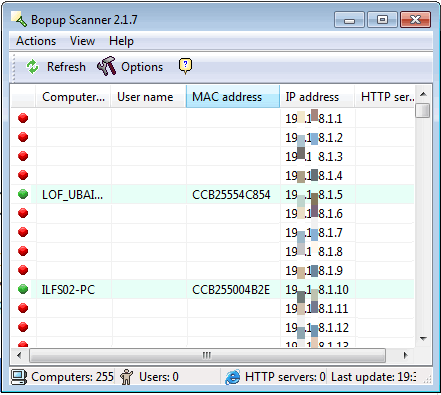
Task: Minimize the Bopup Scanner window
Action: tap(349, 20)
